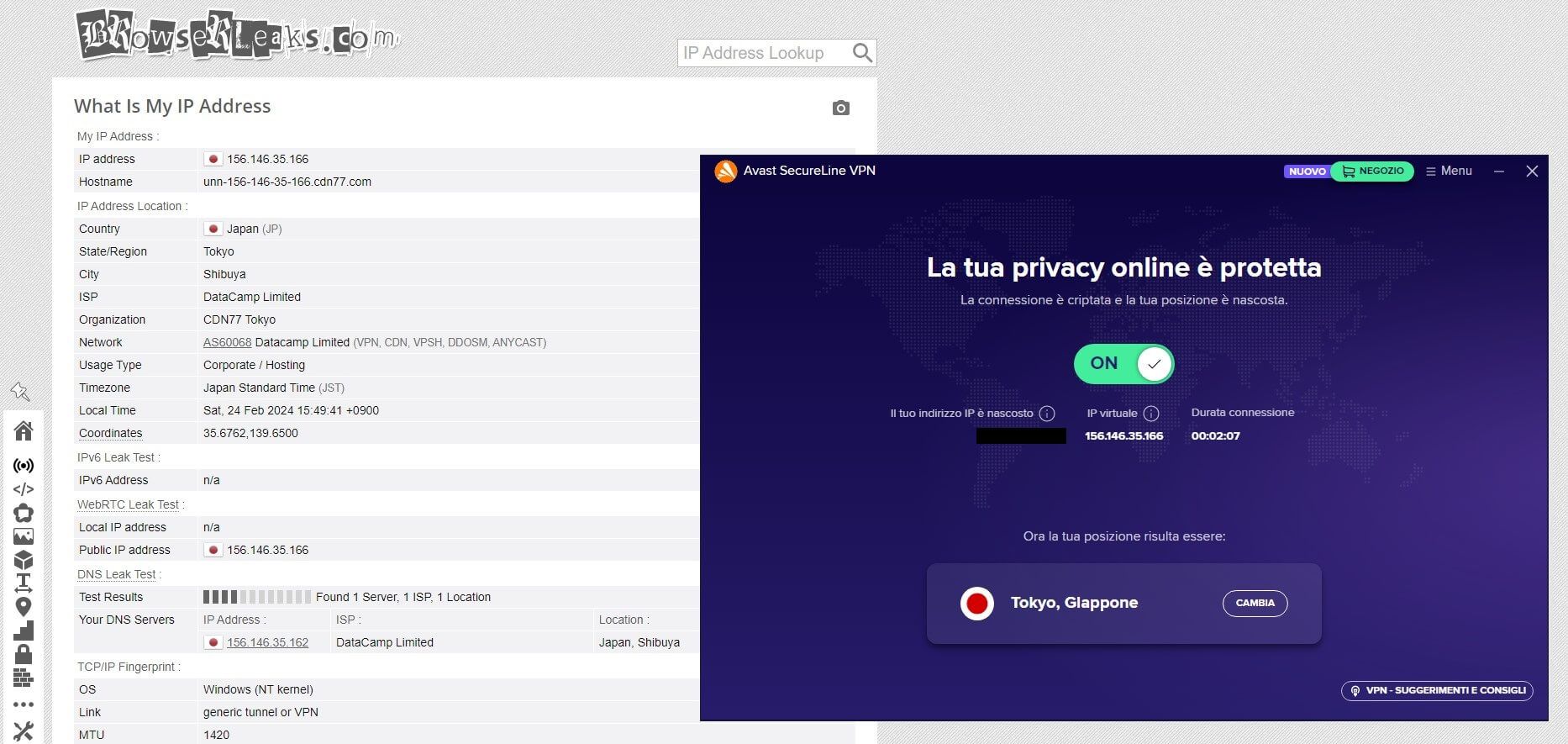Close the Avast SecureLine VPN window
This screenshot has width=1568, height=744.
(1532, 171)
